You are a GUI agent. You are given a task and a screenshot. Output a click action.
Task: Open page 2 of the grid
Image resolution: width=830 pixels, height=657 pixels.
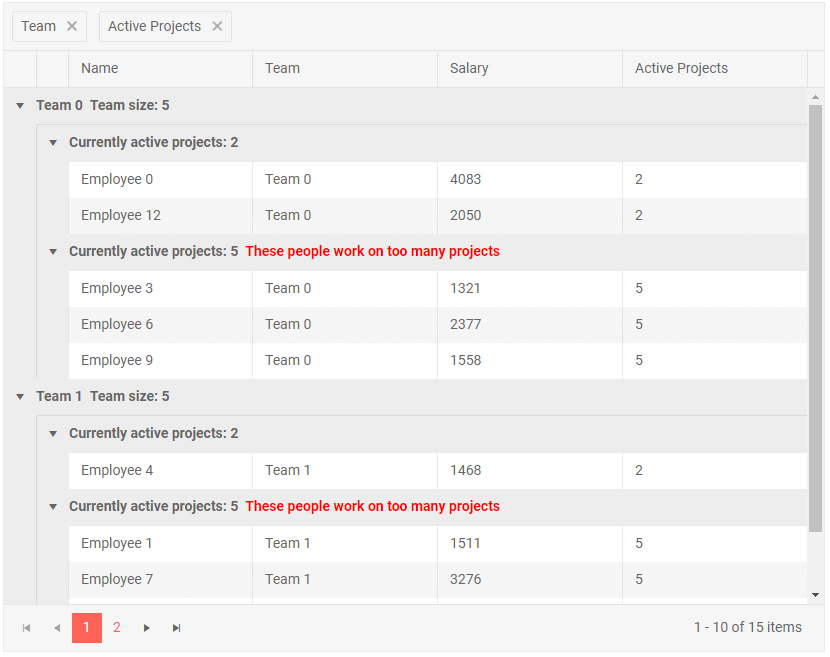click(117, 628)
